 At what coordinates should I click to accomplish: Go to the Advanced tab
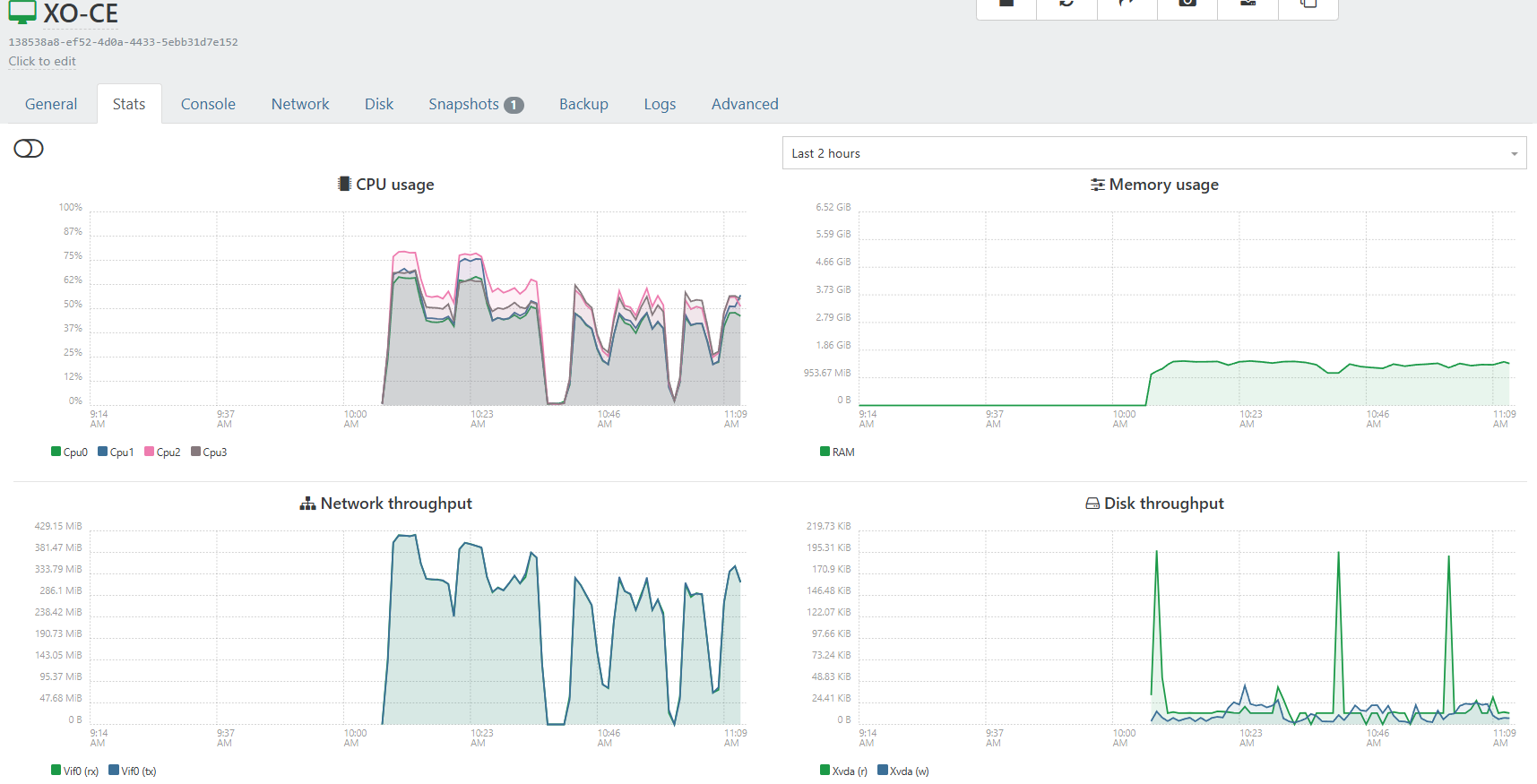pyautogui.click(x=745, y=104)
